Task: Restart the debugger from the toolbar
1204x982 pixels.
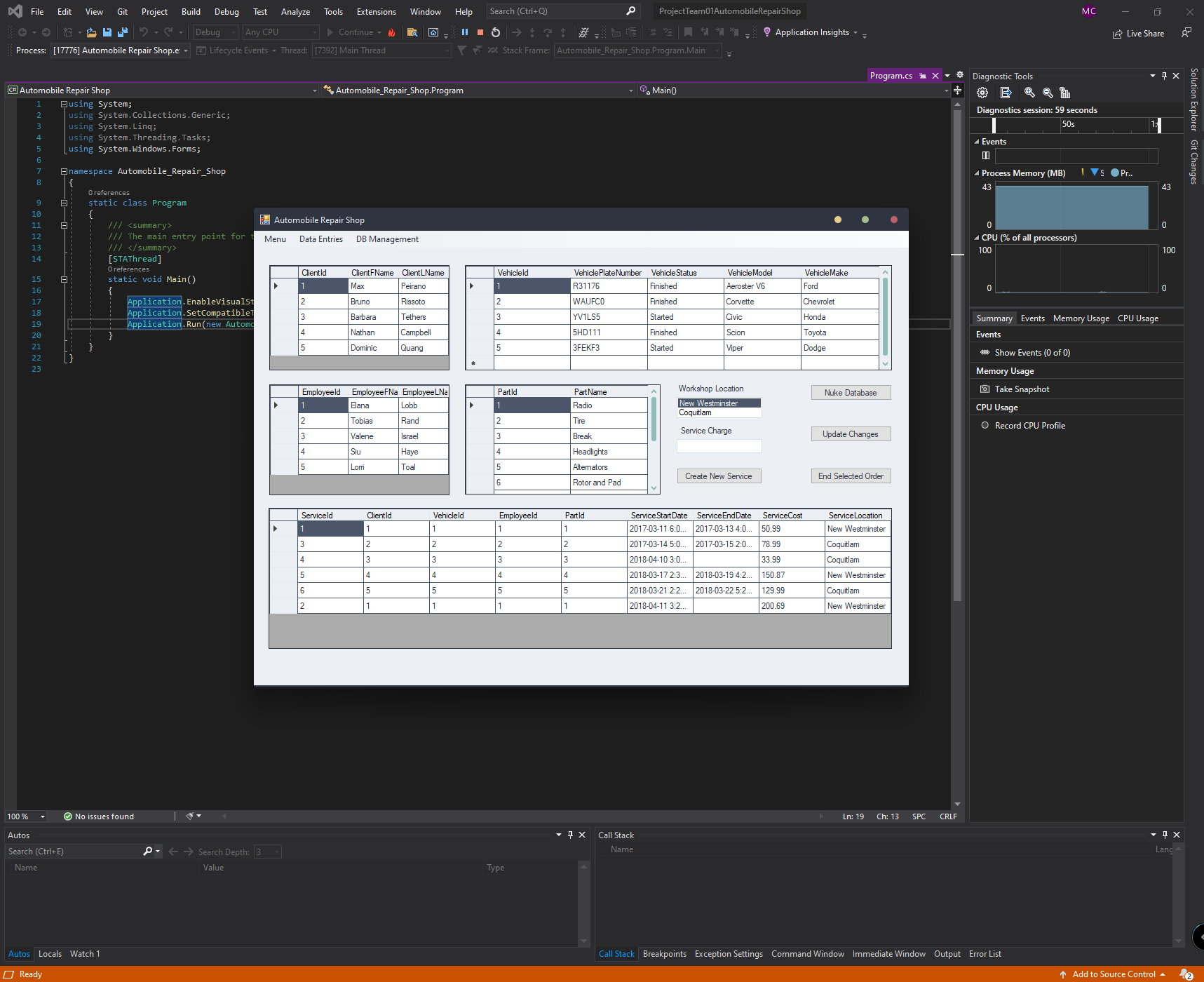Action: [496, 32]
